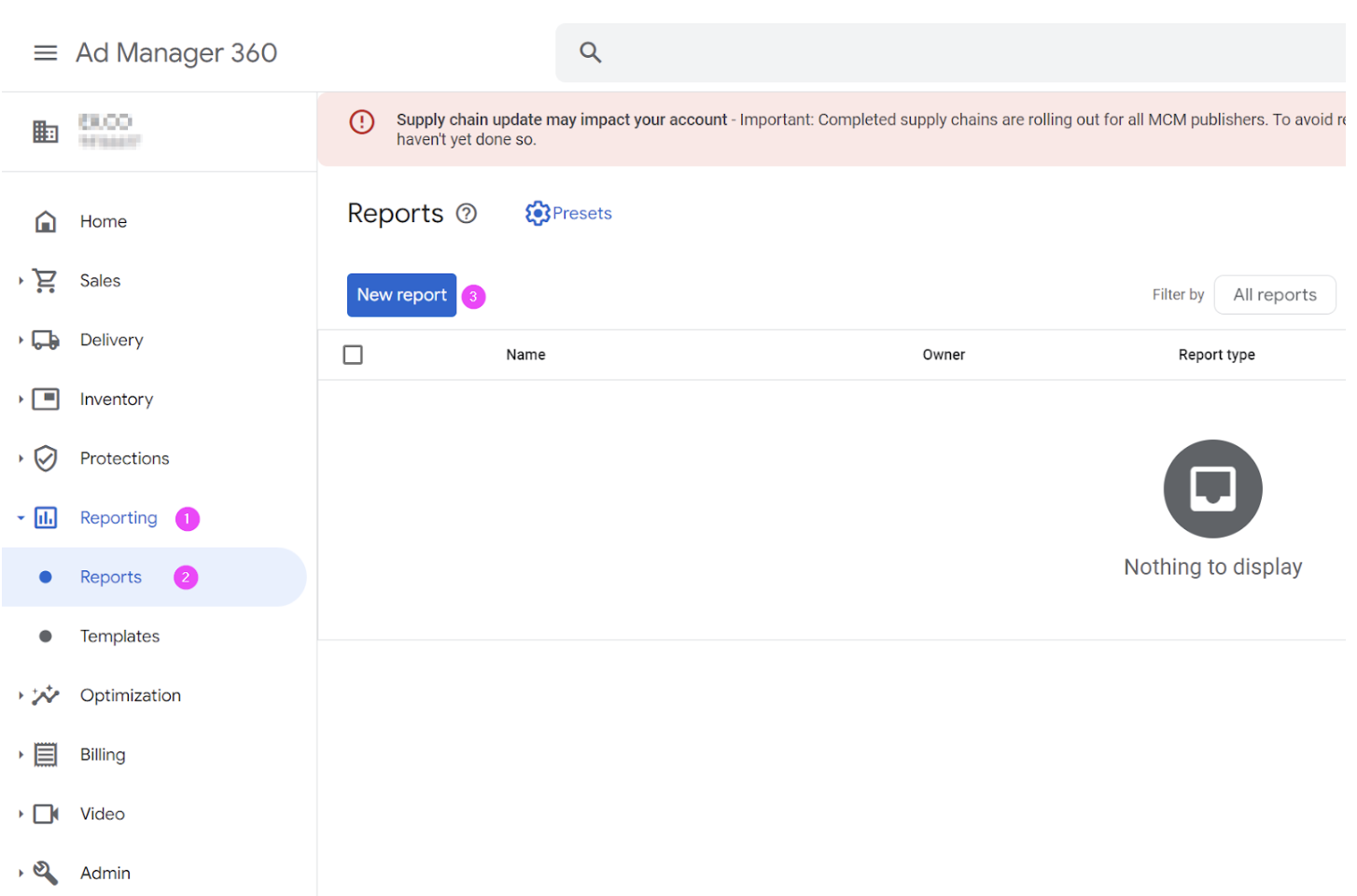1357x896 pixels.
Task: Click the Admin wrench icon
Action: point(45,873)
